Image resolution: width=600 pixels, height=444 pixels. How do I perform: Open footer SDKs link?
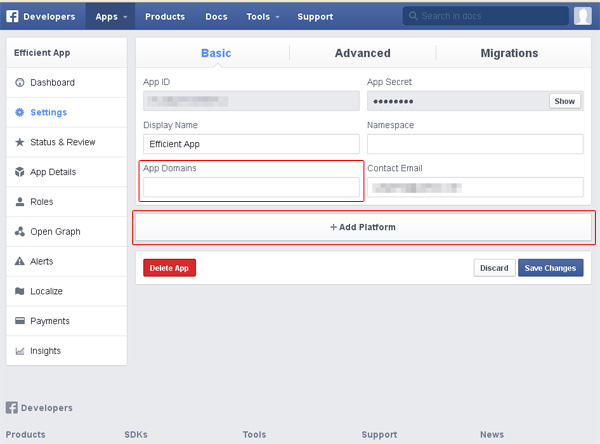pyautogui.click(x=136, y=434)
